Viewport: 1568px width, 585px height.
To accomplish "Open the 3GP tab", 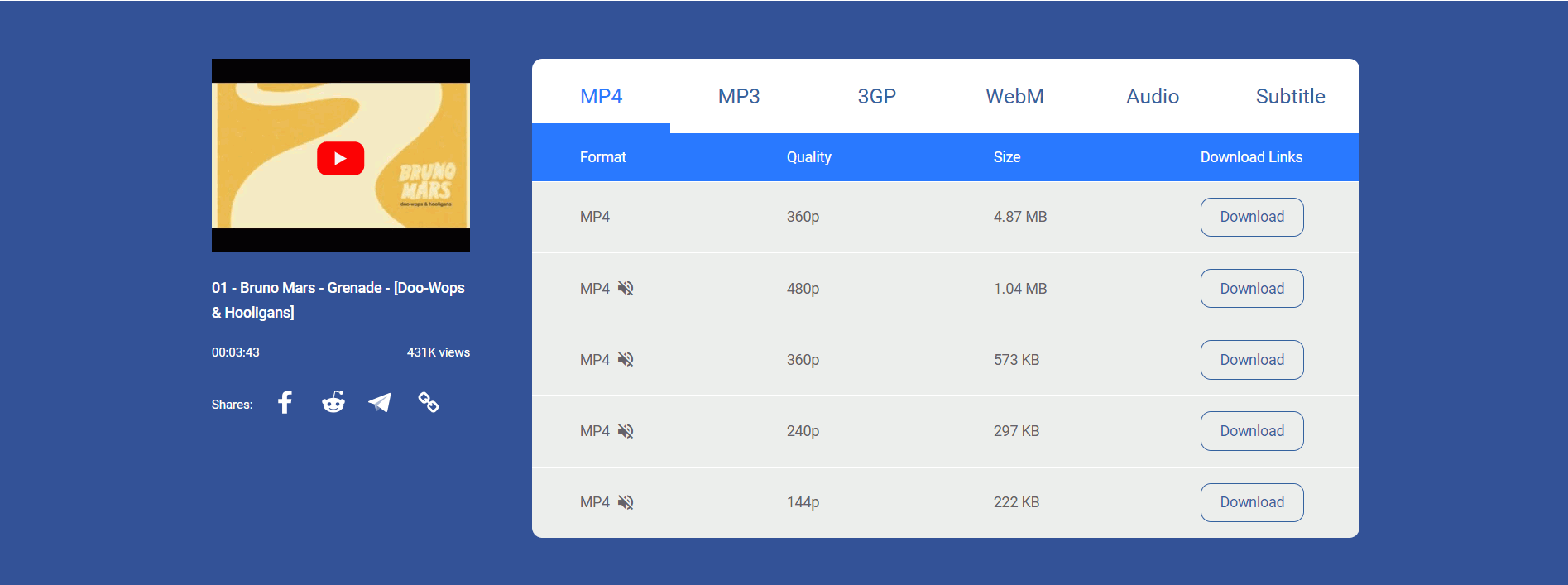I will pos(877,96).
